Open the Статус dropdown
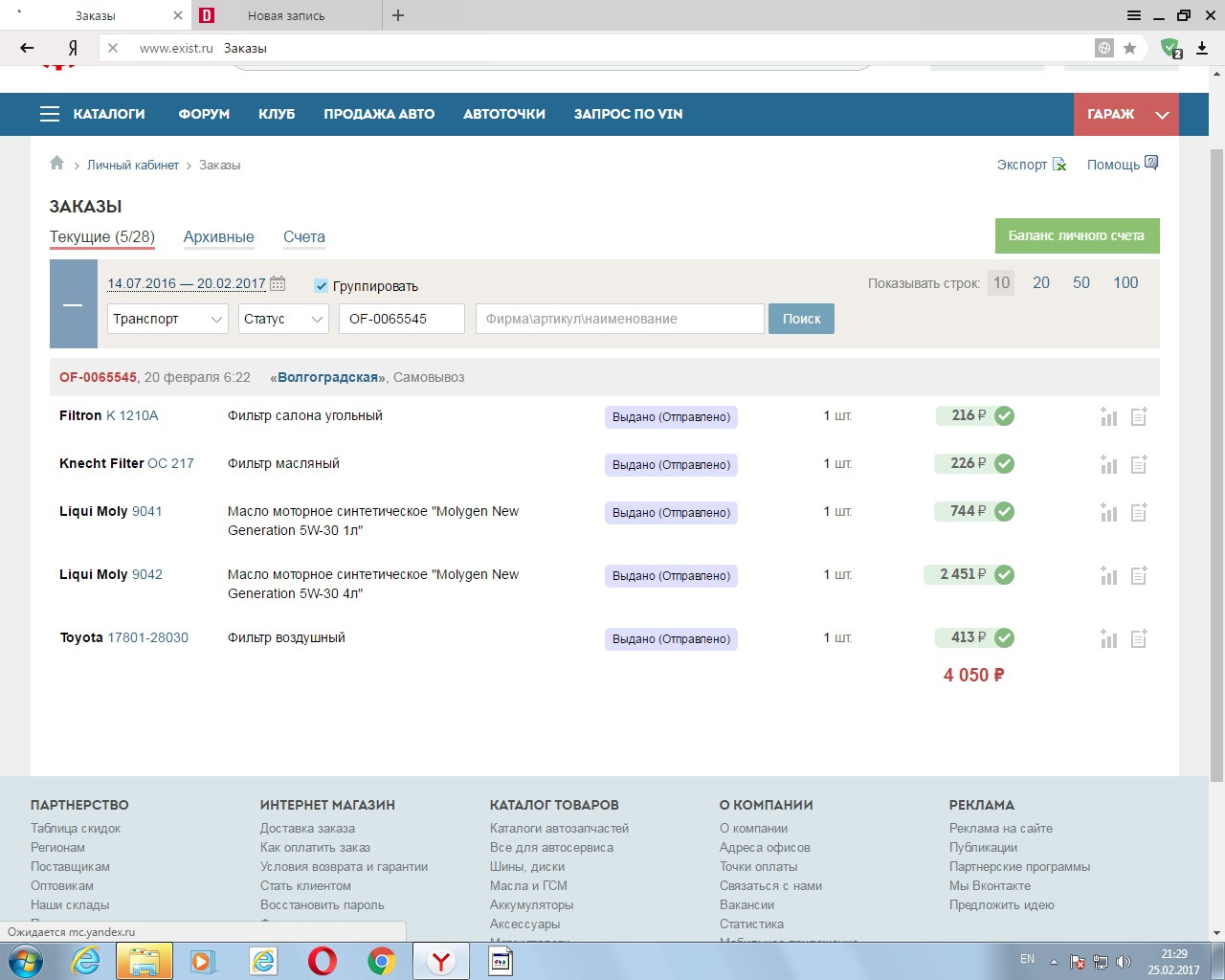Viewport: 1225px width, 980px height. 283,319
